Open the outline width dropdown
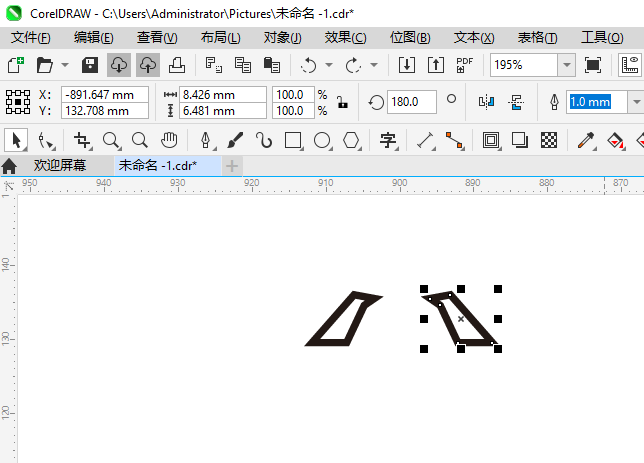Viewport: 644px width, 463px height. (x=636, y=102)
